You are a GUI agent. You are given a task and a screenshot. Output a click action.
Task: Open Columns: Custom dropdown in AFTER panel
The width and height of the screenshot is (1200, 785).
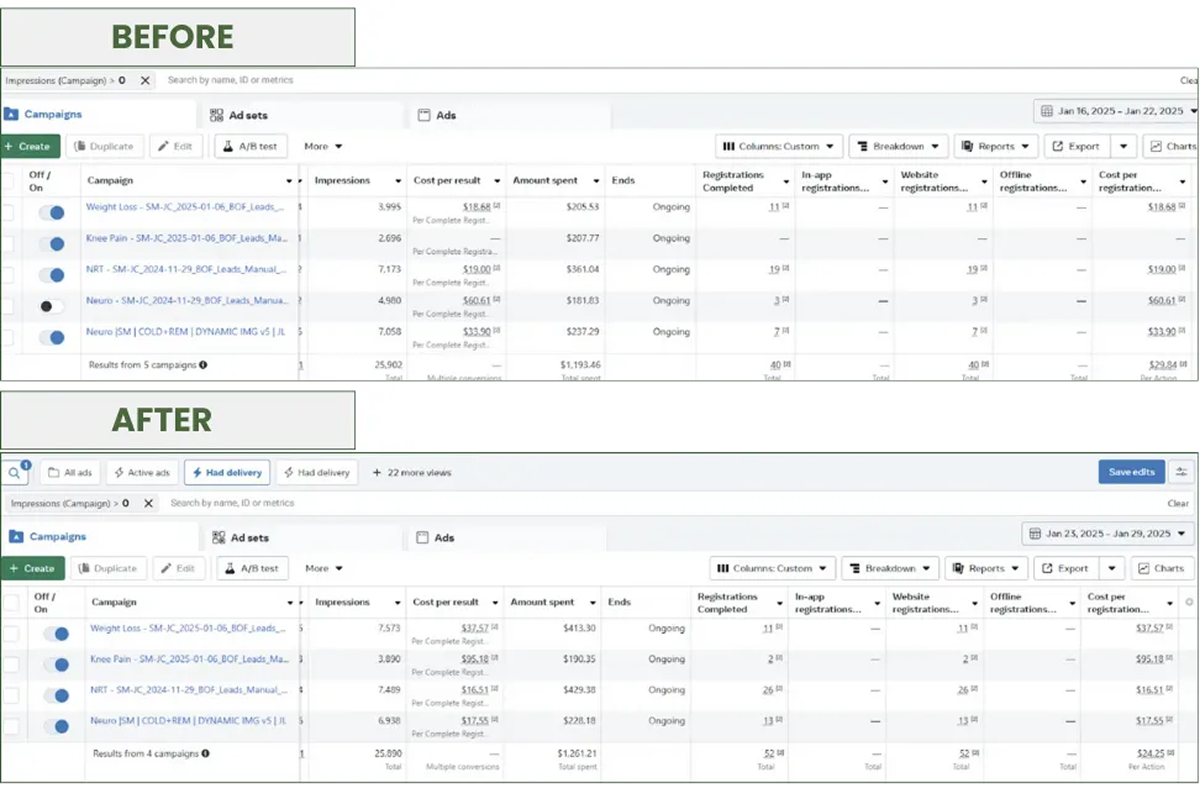coord(773,568)
